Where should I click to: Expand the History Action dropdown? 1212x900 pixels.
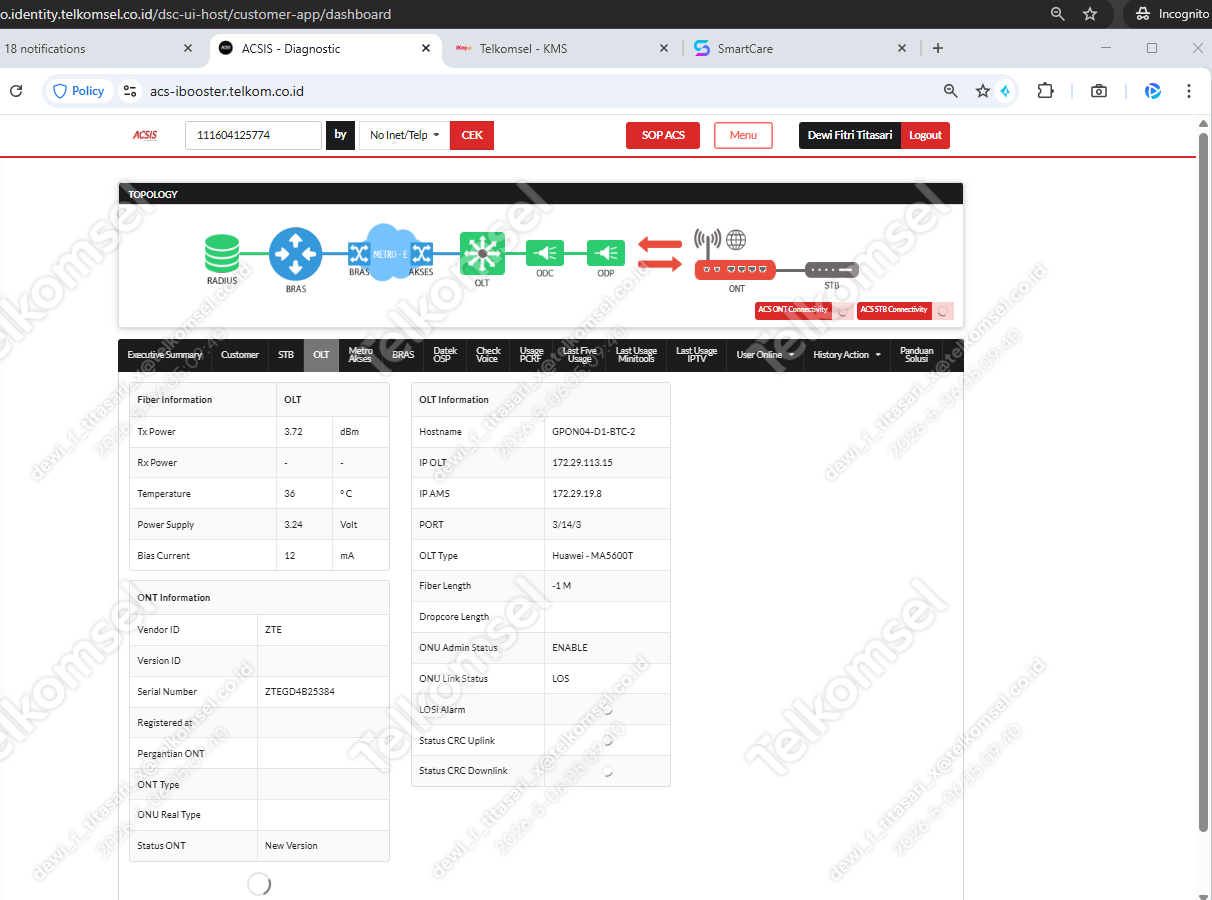click(x=847, y=355)
